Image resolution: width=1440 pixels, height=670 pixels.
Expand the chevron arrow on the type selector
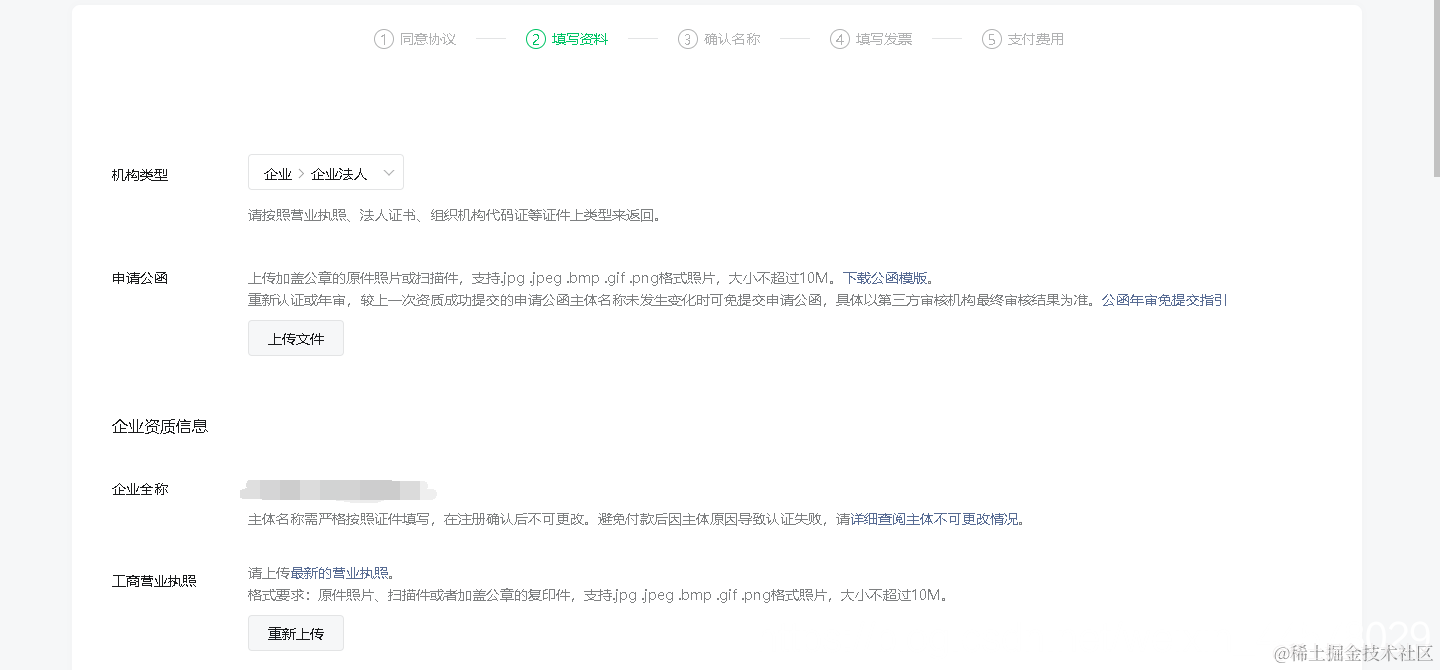(x=389, y=172)
